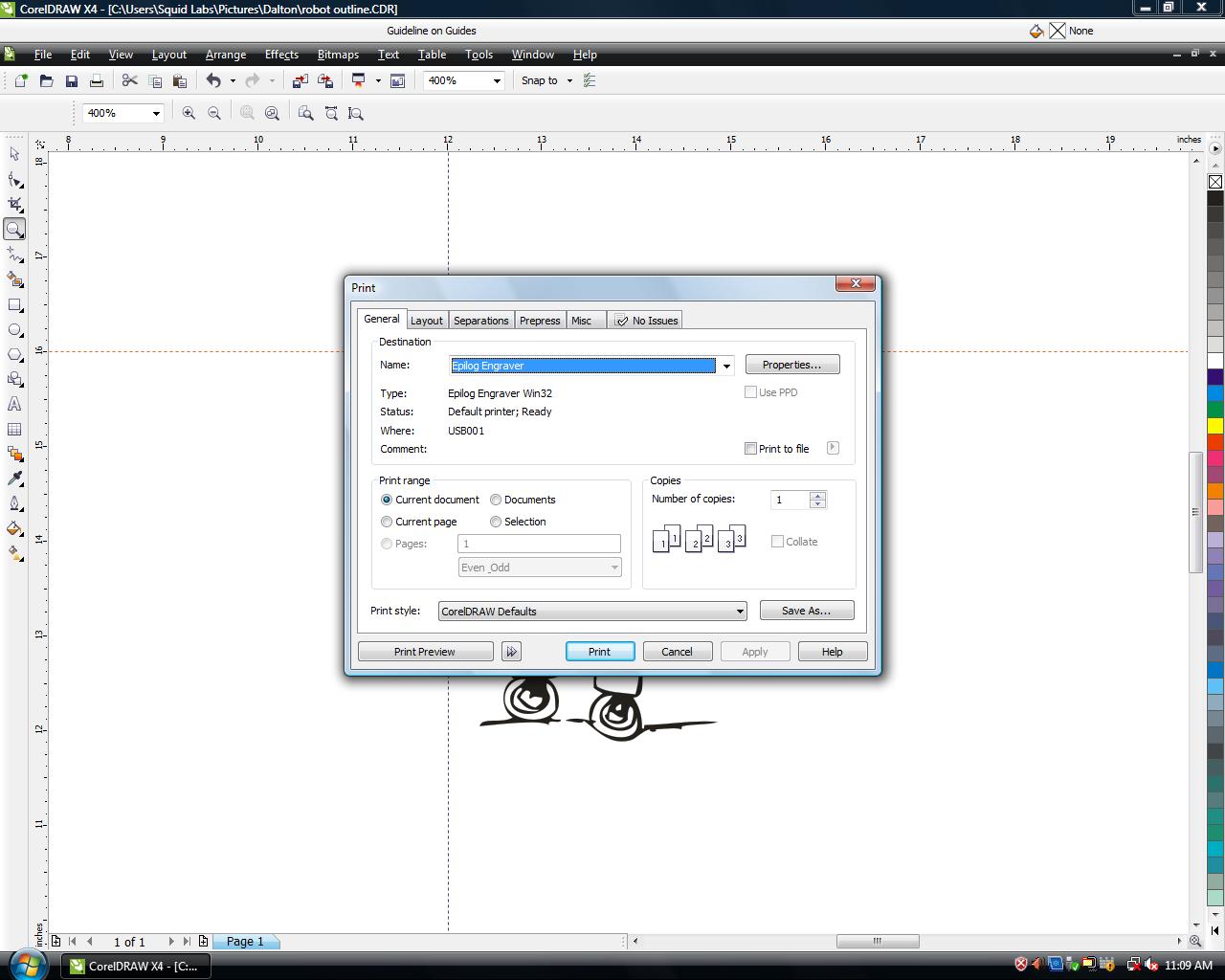Switch to the Layout tab in Print dialog
The image size is (1225, 980).
[427, 321]
